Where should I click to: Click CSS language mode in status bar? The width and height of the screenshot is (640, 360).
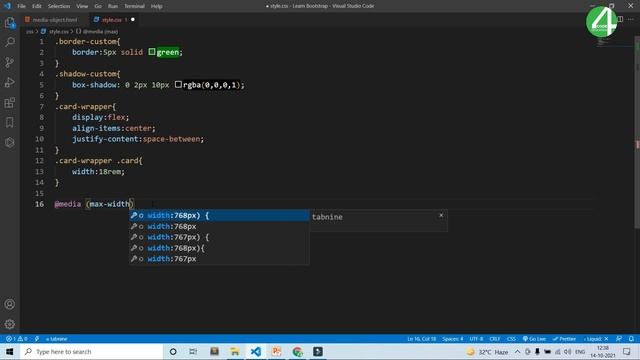[511, 339]
